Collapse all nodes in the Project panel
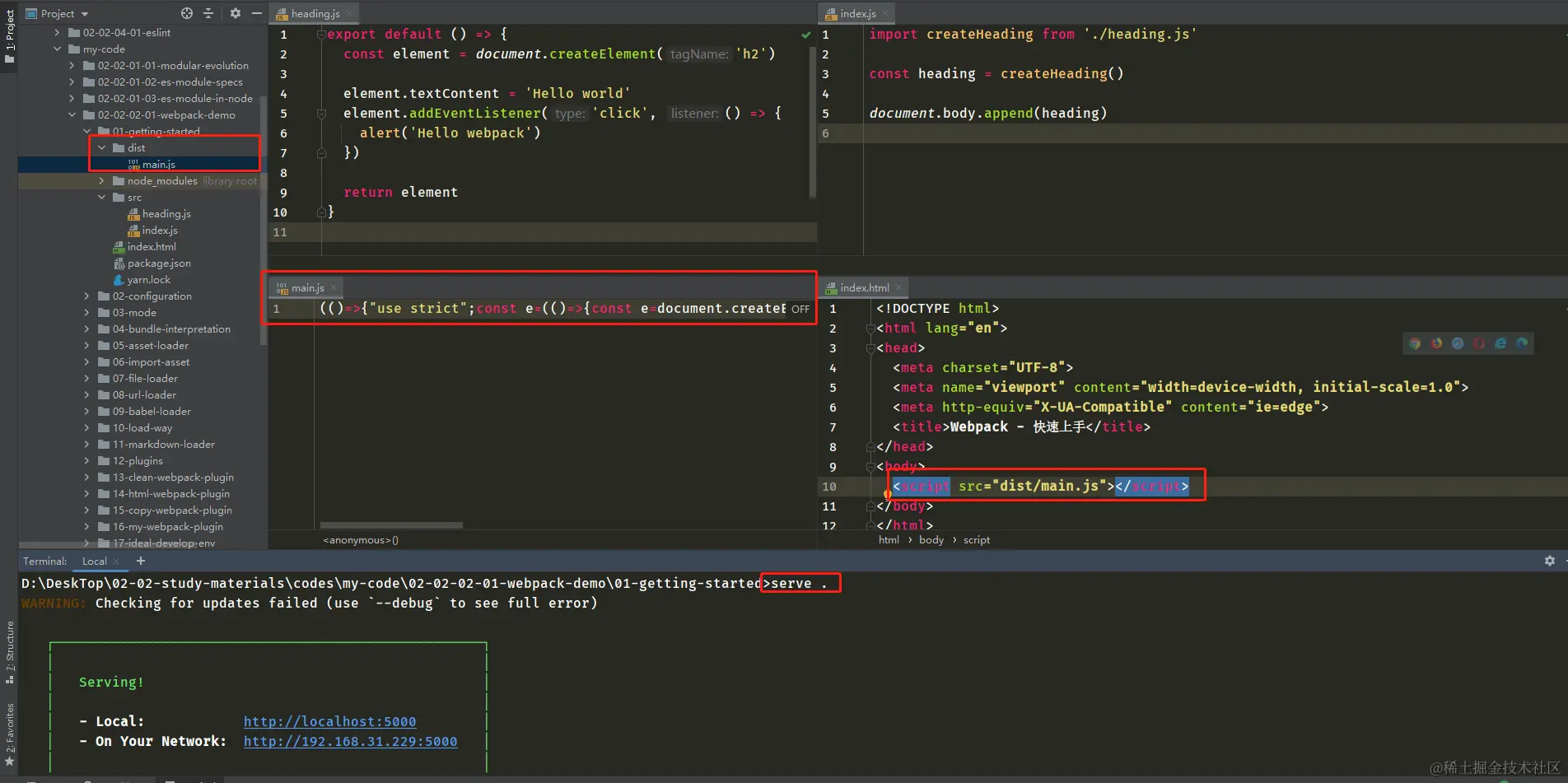This screenshot has height=783, width=1568. pyautogui.click(x=208, y=13)
